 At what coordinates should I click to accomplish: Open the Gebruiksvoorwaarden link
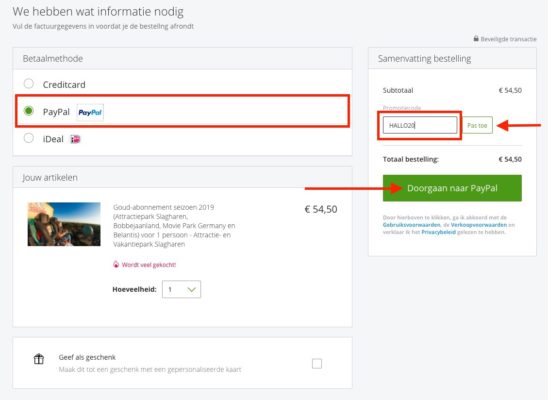point(411,225)
